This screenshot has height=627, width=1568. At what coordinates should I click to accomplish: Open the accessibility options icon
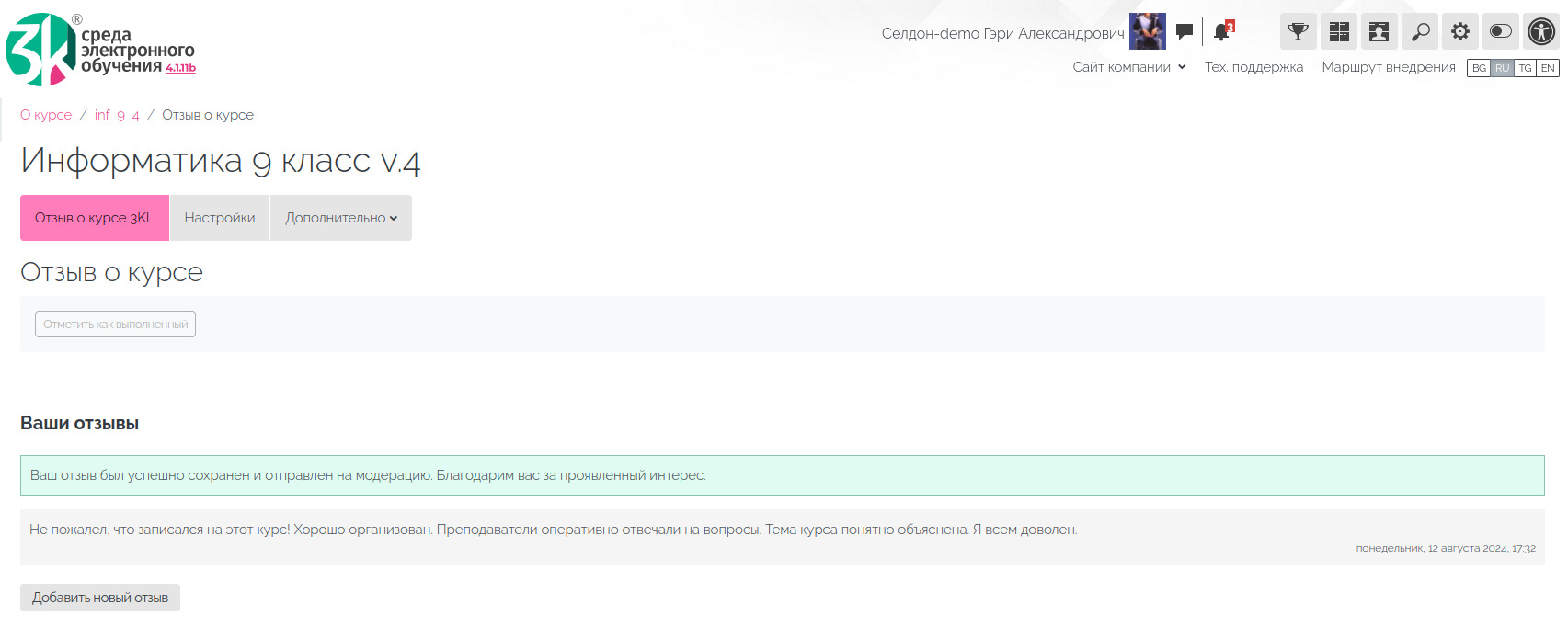[1541, 32]
